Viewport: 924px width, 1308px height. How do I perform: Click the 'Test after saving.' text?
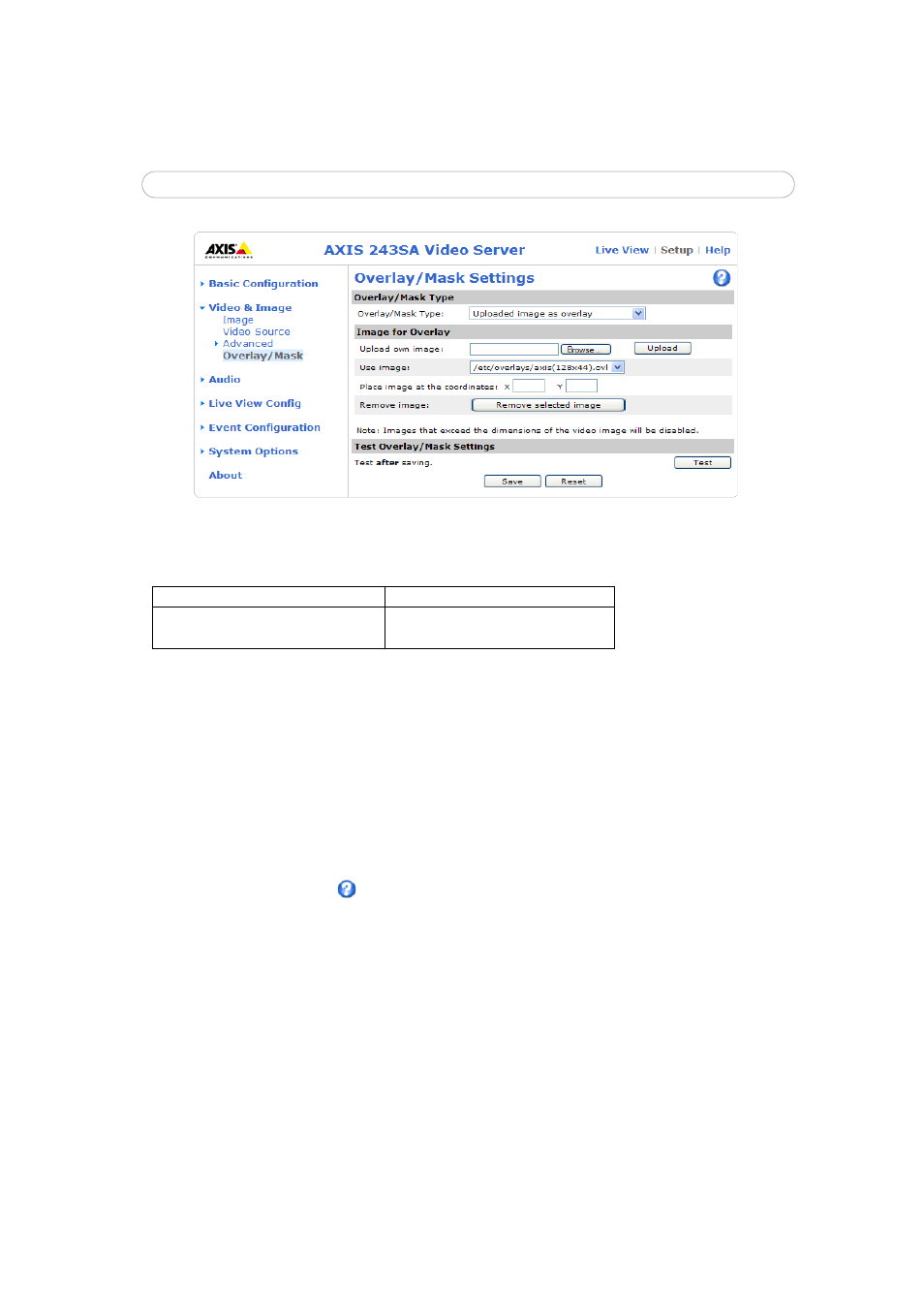point(393,463)
